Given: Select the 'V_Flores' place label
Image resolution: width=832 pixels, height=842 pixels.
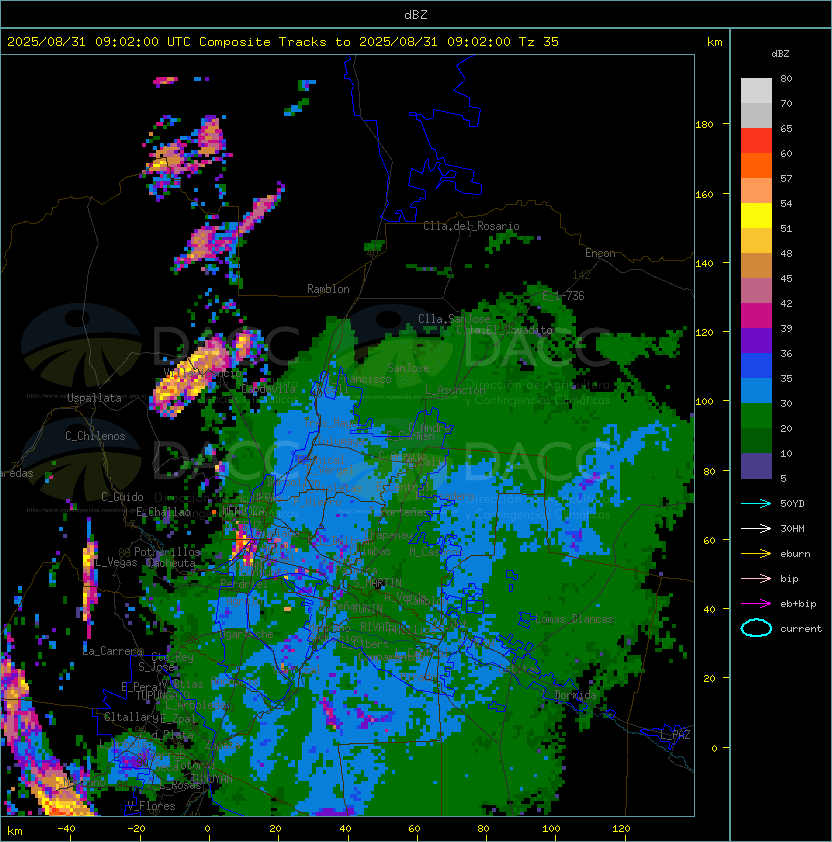Looking at the screenshot, I should (x=151, y=806).
